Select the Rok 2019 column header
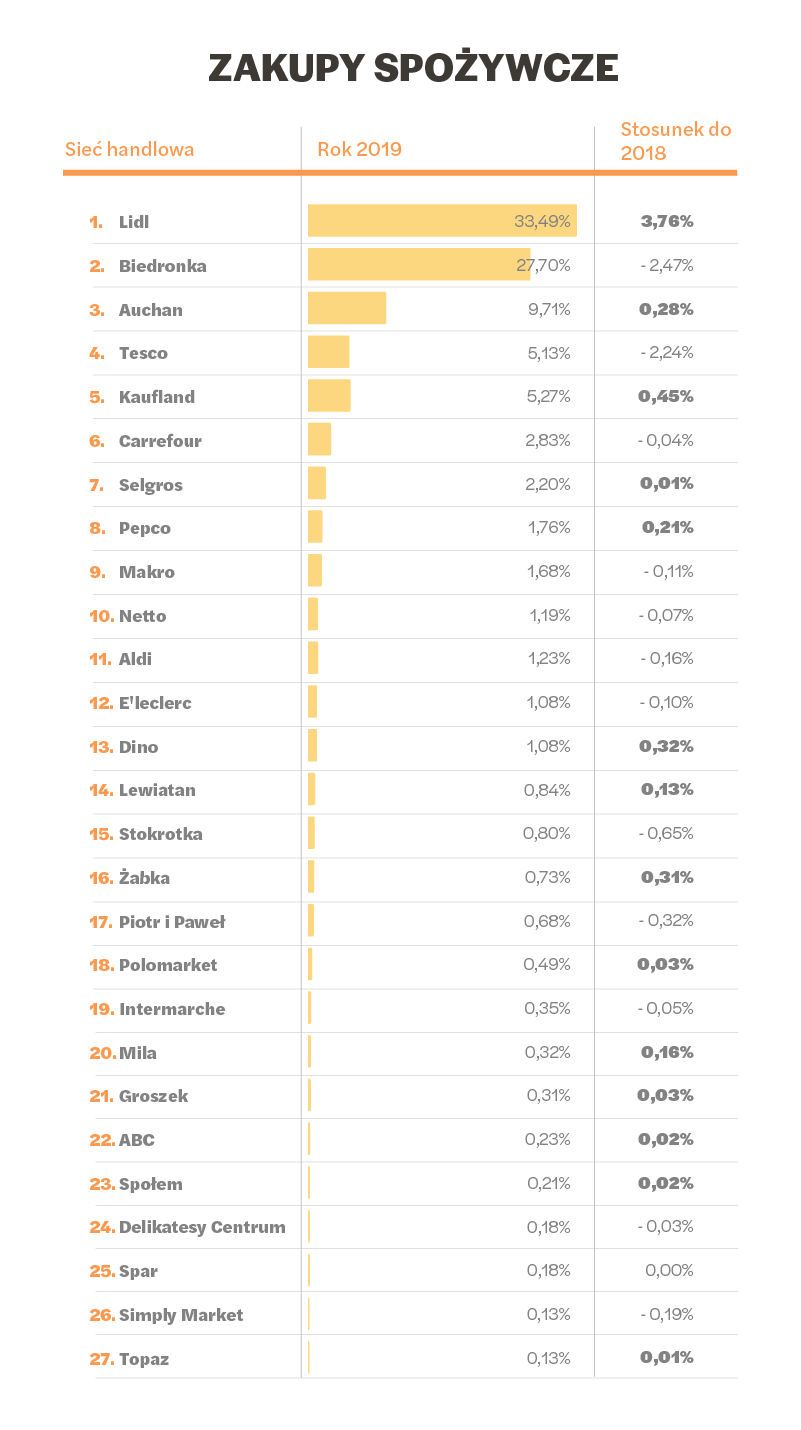Viewport: 801px width, 1430px height. click(x=359, y=150)
